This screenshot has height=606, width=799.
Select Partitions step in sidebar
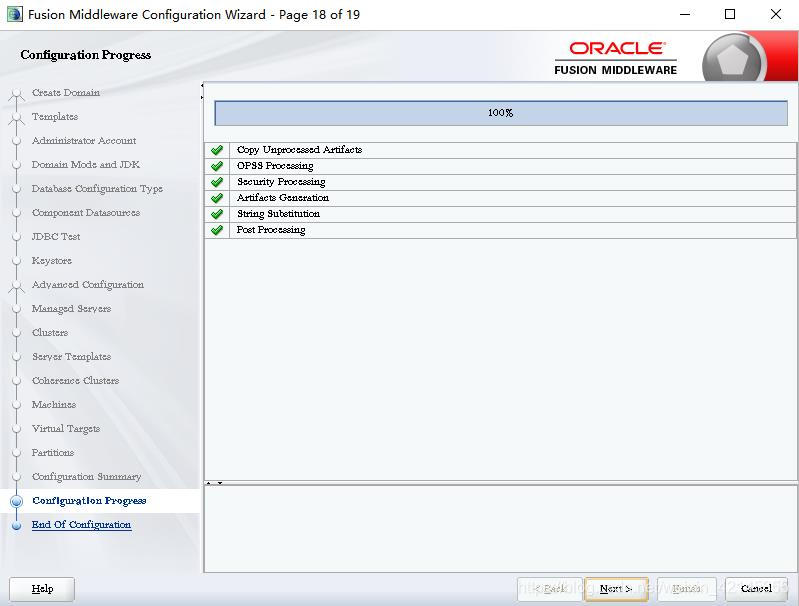pos(52,452)
